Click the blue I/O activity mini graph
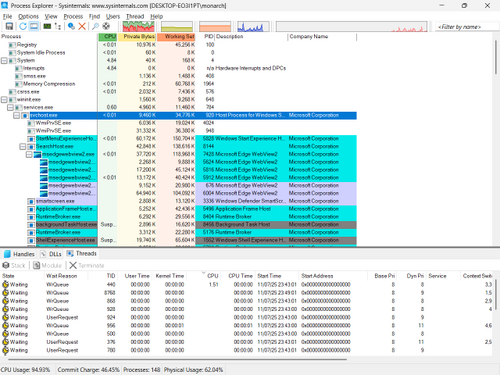This screenshot has width=500, height=375. 253,26
